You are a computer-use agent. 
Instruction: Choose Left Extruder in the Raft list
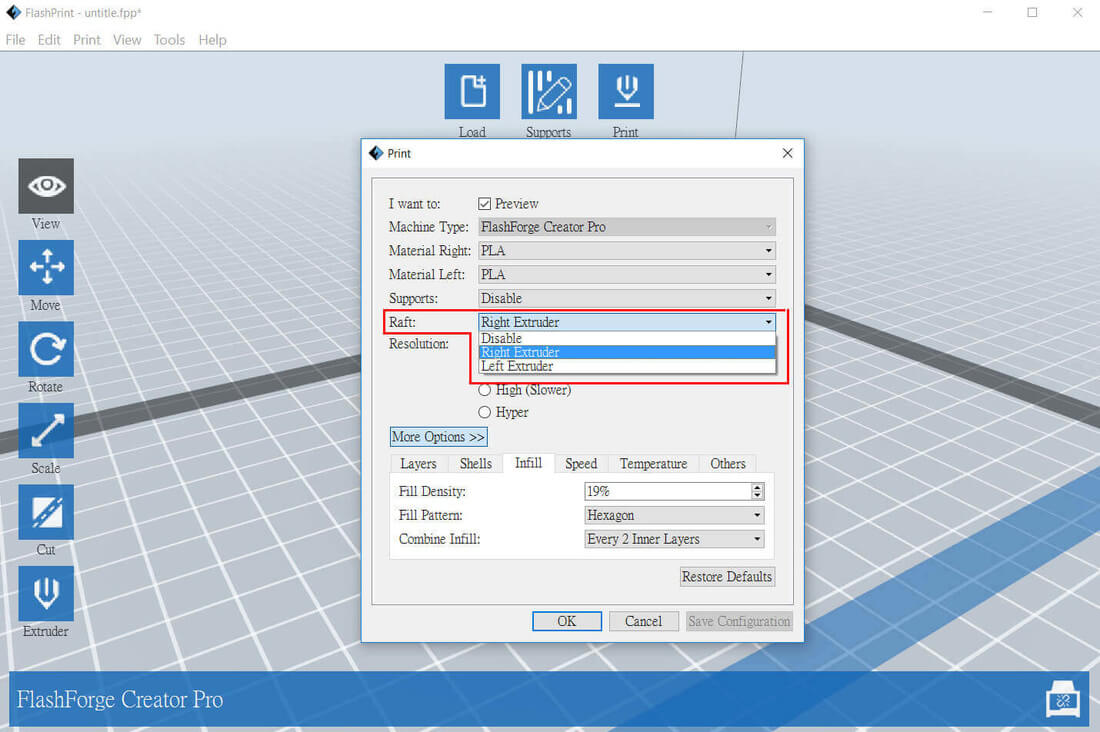626,366
